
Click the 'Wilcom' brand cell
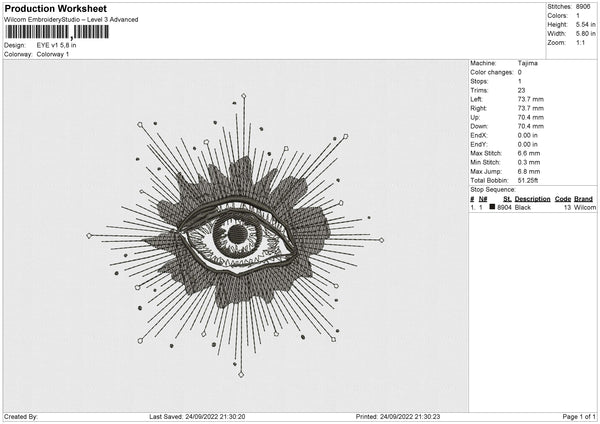[585, 207]
